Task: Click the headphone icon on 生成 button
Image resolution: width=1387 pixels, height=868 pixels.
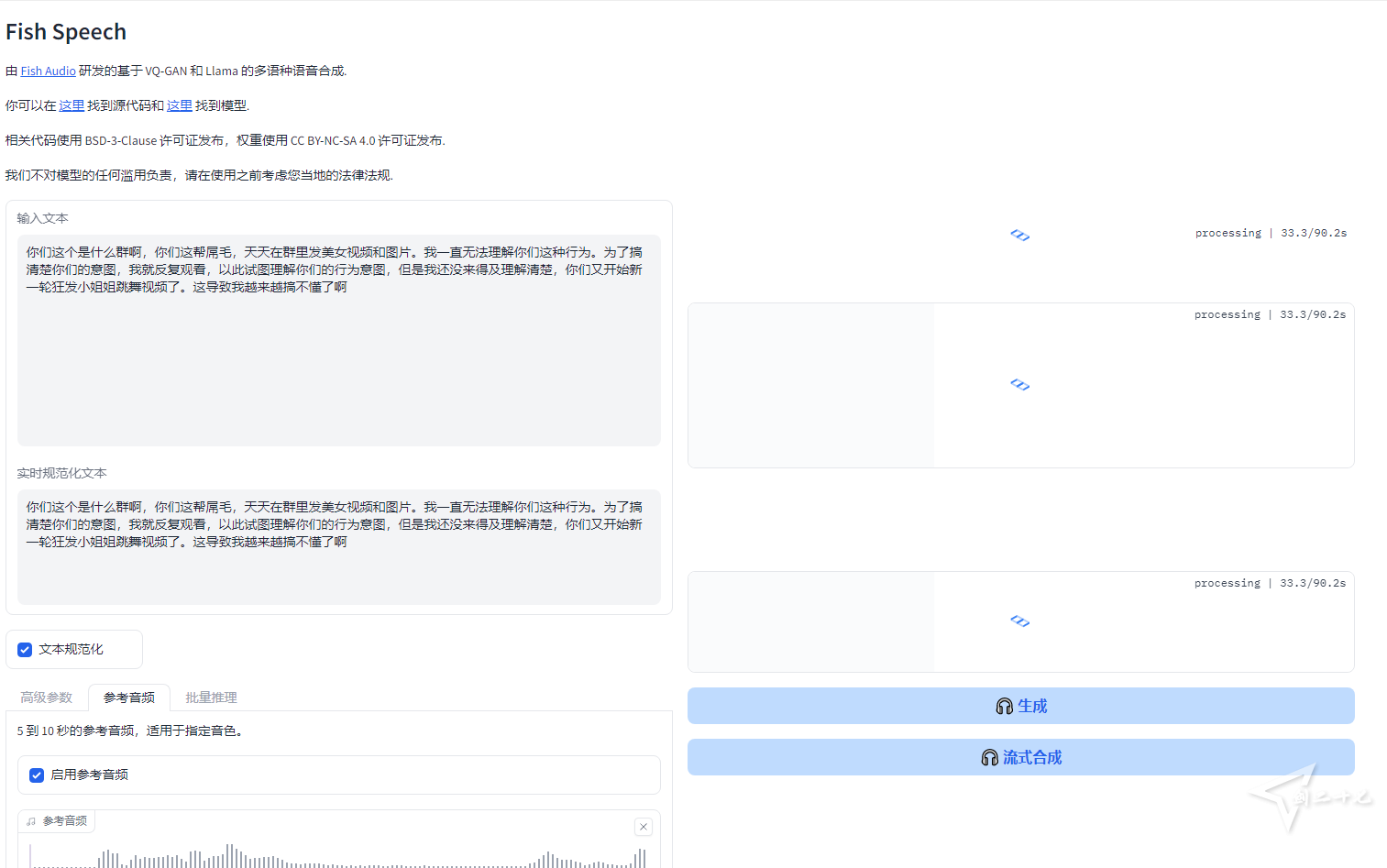Action: (x=1004, y=706)
